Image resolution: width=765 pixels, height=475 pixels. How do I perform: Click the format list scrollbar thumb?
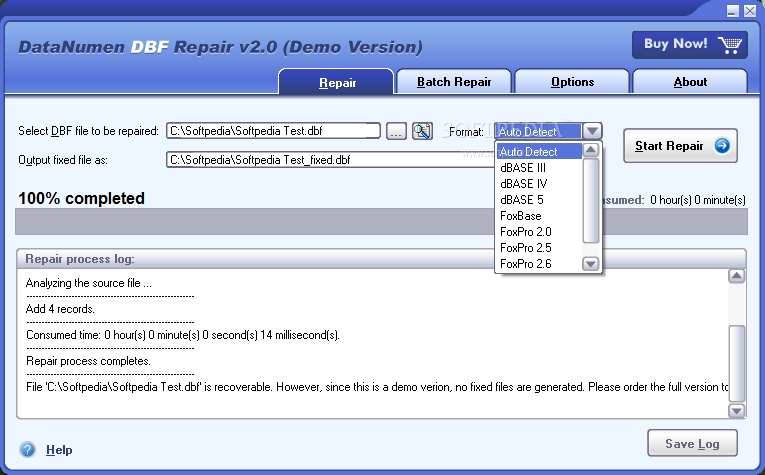point(590,200)
